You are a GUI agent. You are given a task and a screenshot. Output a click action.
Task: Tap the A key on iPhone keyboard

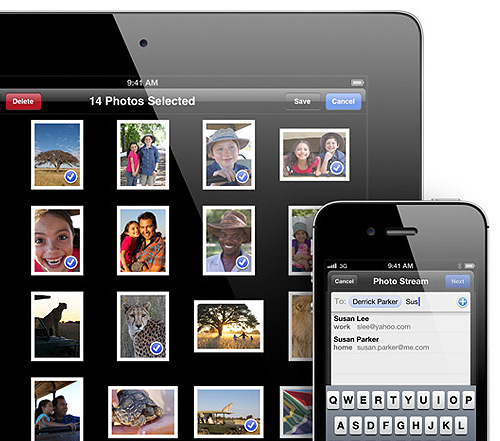click(341, 426)
